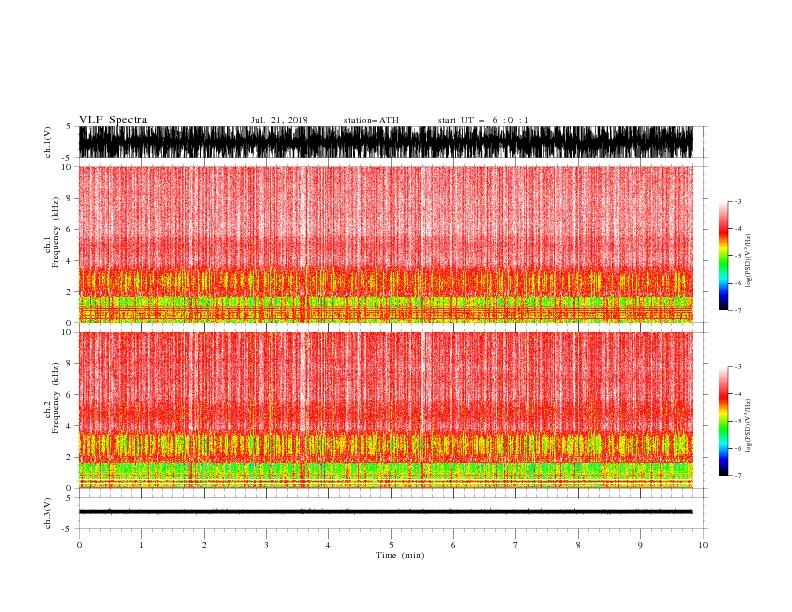Click the 'ch.1(V)' waveform axis label
Image resolution: width=792 pixels, height=612 pixels.
[x=48, y=142]
